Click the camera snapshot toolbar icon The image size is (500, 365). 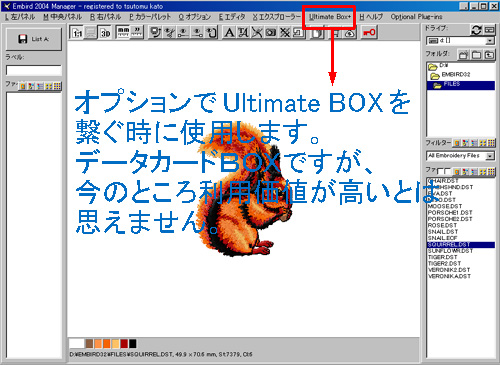click(271, 32)
